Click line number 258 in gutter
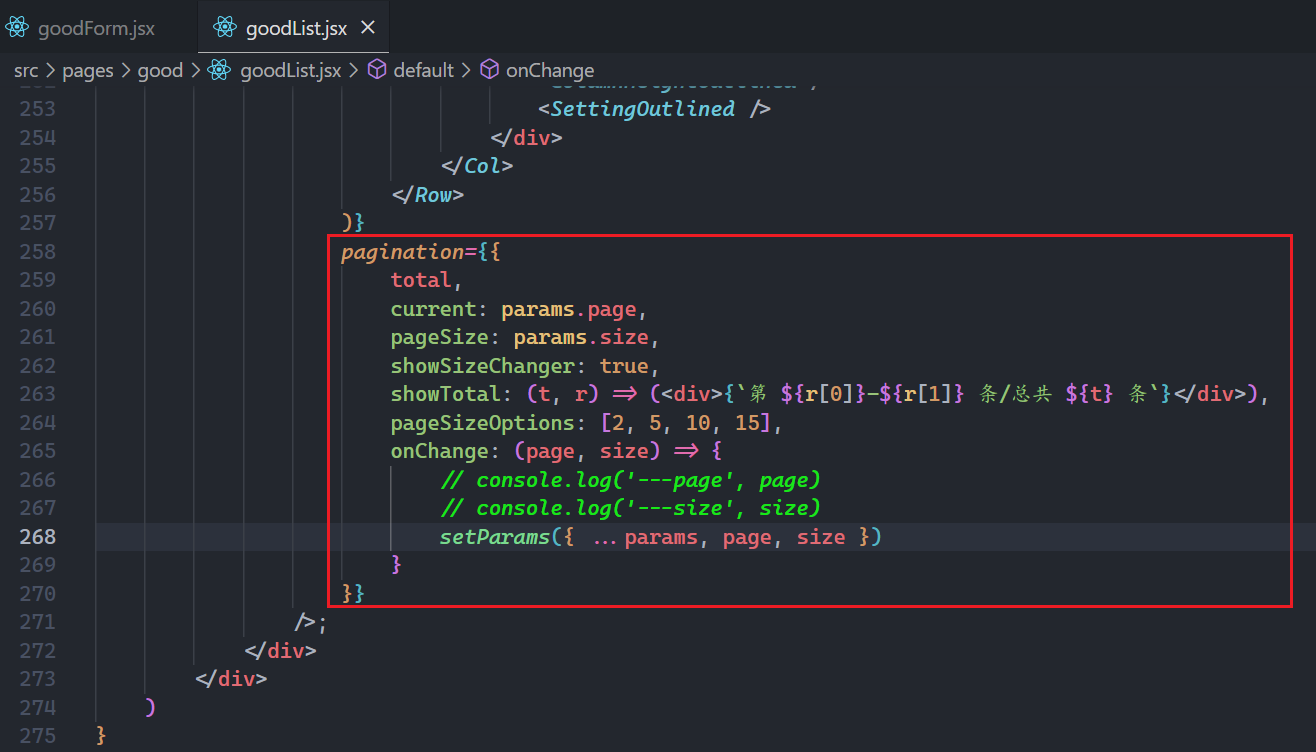The height and width of the screenshot is (752, 1316). click(x=38, y=251)
